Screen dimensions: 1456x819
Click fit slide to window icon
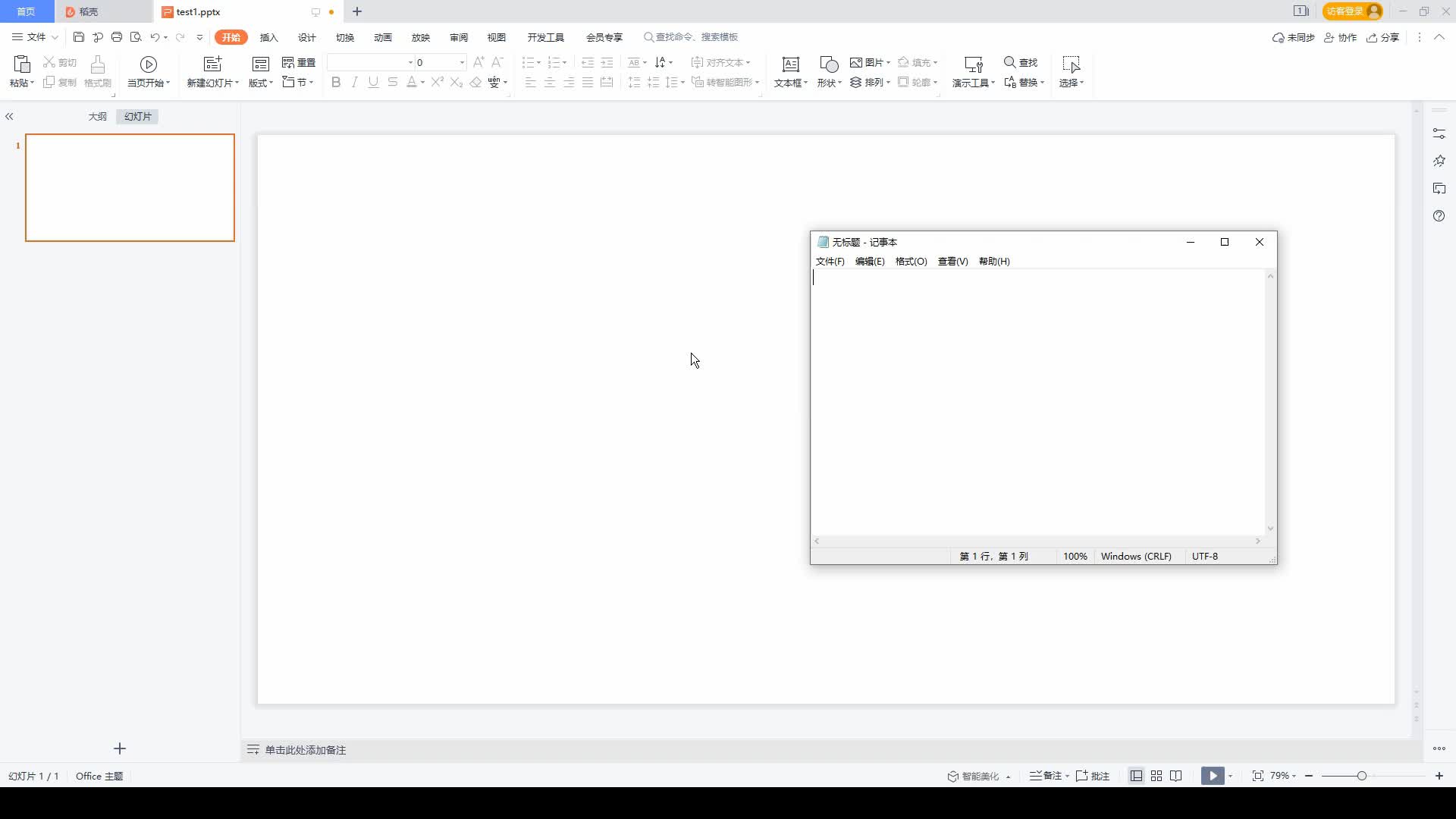[1258, 776]
